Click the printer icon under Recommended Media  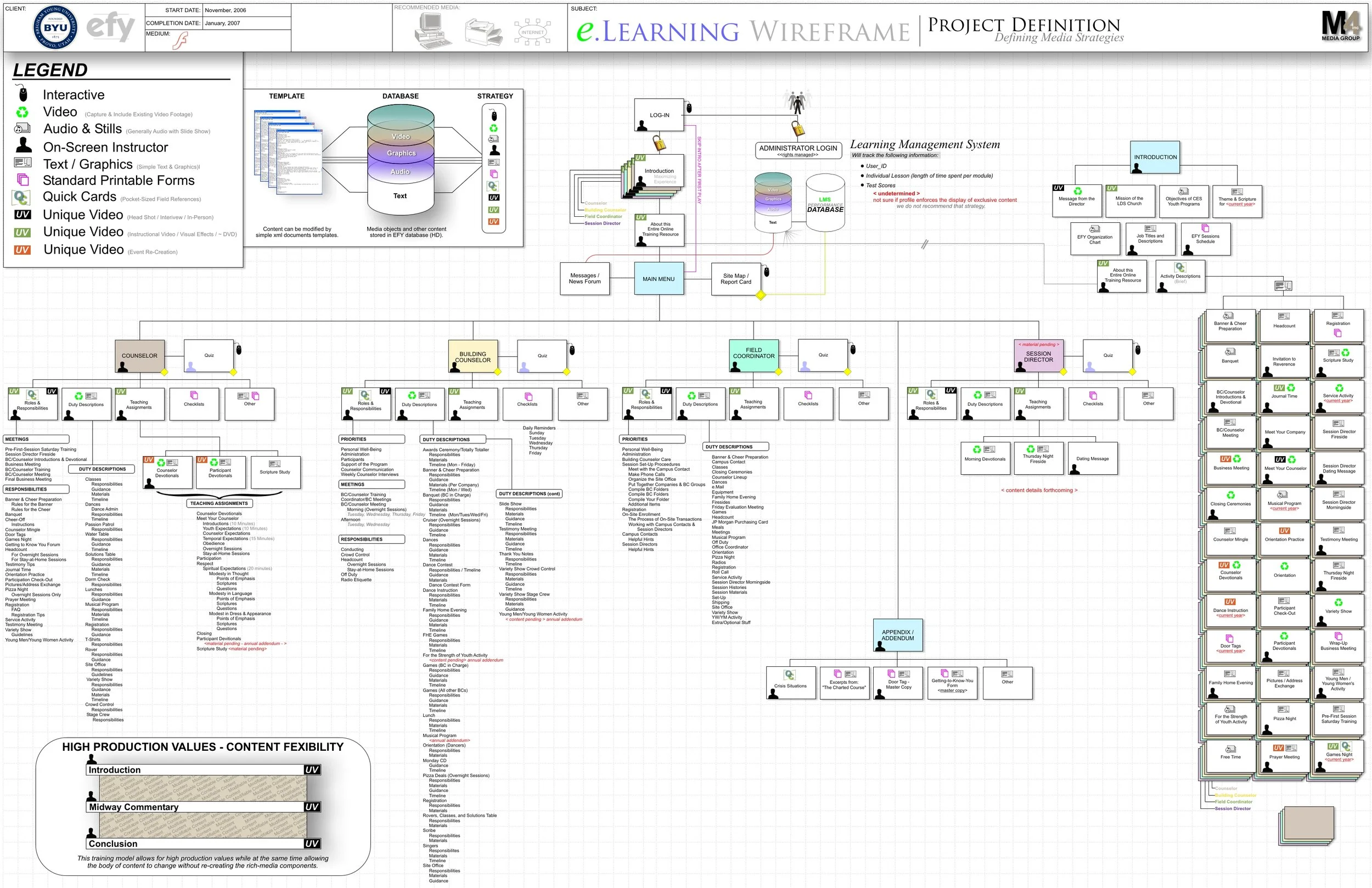(x=483, y=31)
